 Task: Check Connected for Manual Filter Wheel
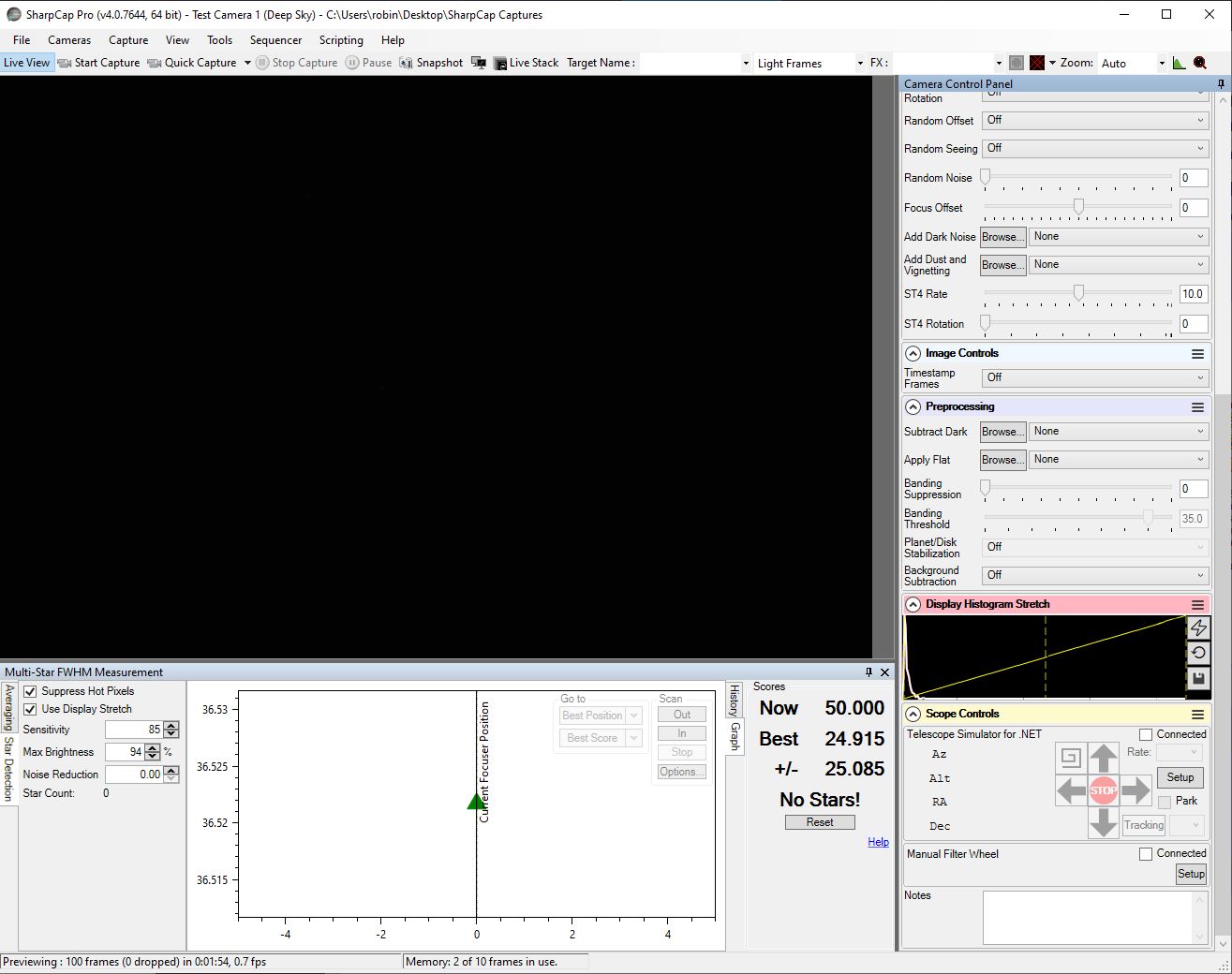1145,854
